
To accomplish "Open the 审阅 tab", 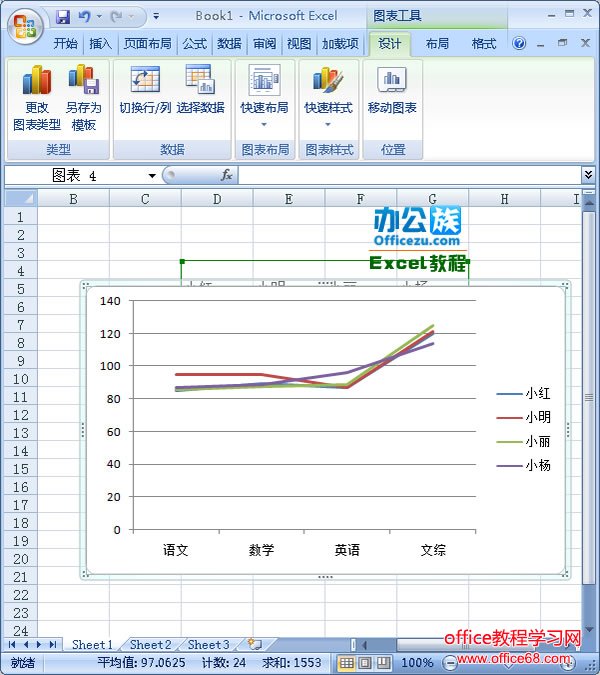I will 264,43.
